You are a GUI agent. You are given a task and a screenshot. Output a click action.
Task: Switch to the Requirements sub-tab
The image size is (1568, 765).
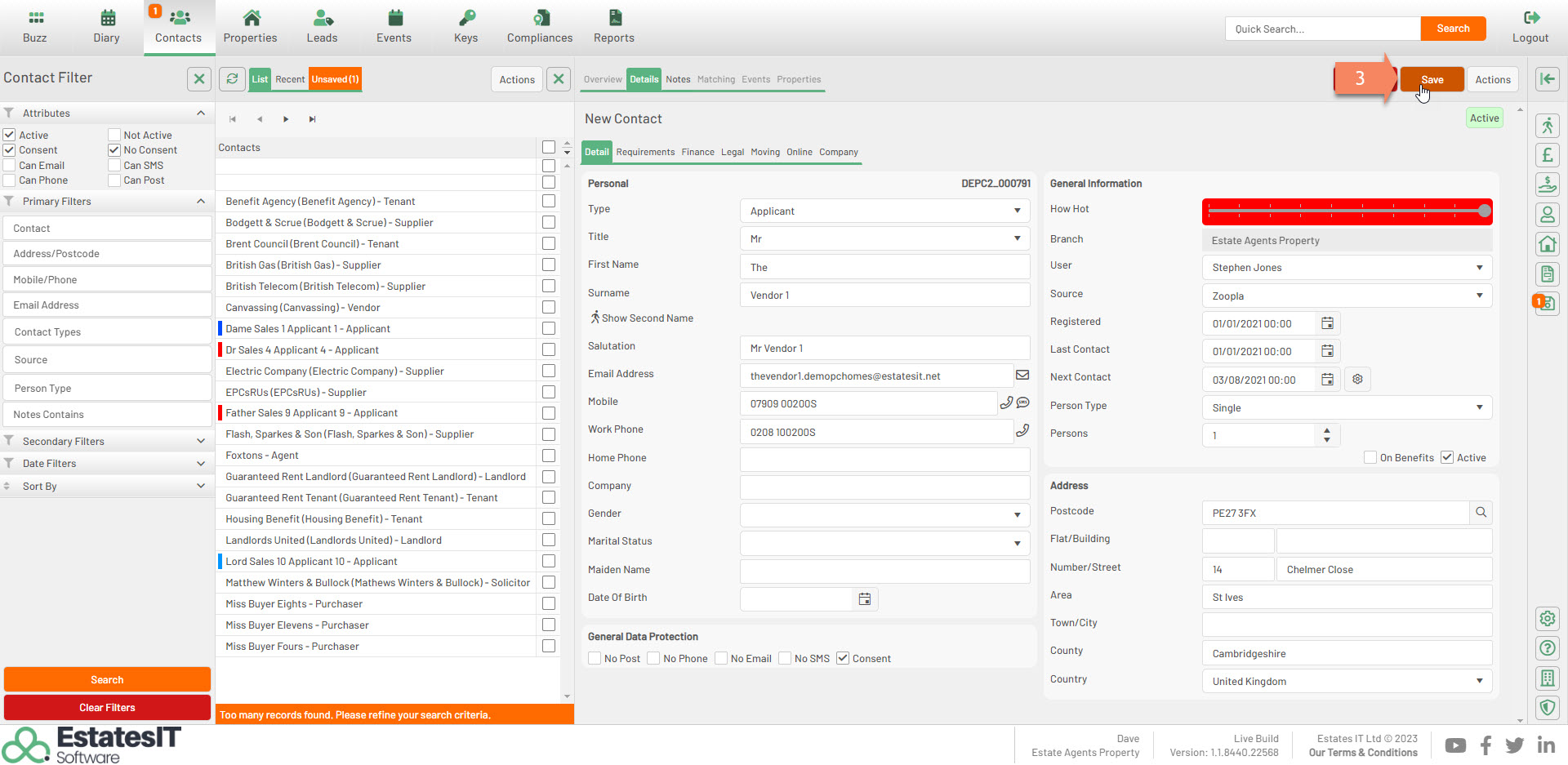(645, 152)
